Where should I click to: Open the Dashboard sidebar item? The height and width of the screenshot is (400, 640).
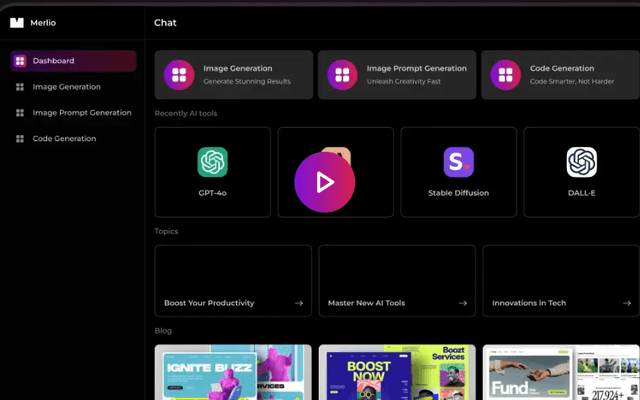tap(73, 61)
